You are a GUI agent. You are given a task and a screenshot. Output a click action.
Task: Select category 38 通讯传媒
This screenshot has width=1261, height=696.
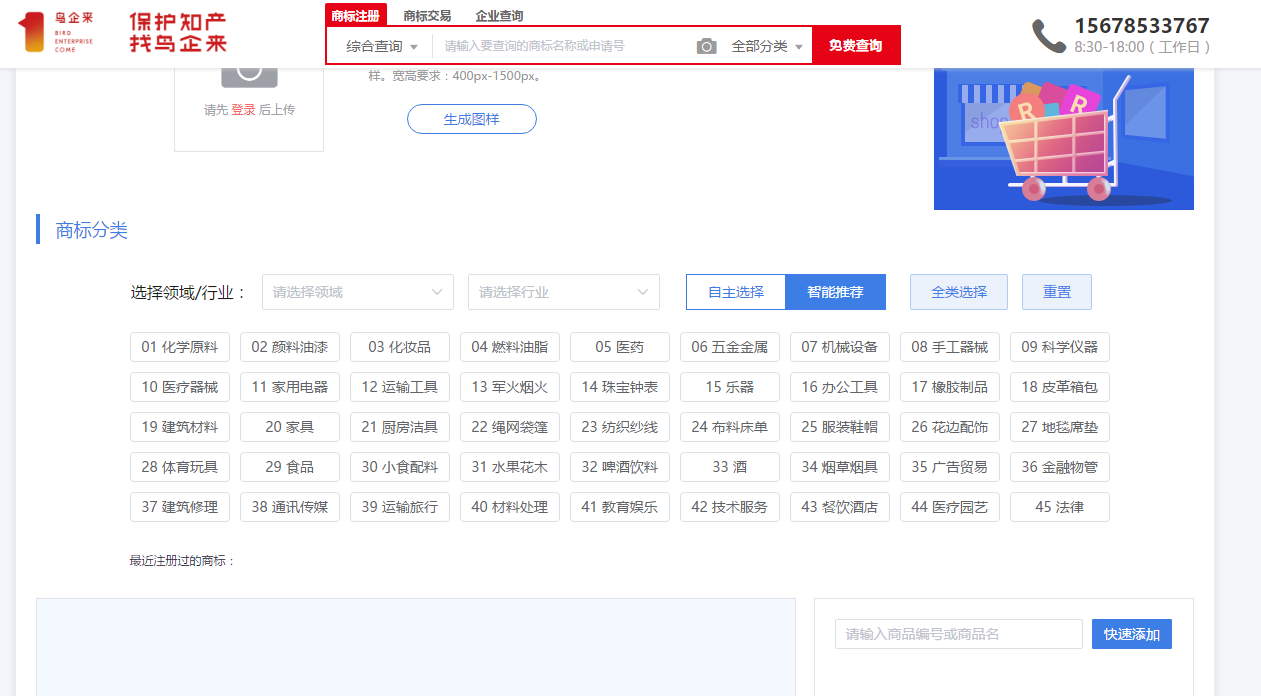coord(290,507)
